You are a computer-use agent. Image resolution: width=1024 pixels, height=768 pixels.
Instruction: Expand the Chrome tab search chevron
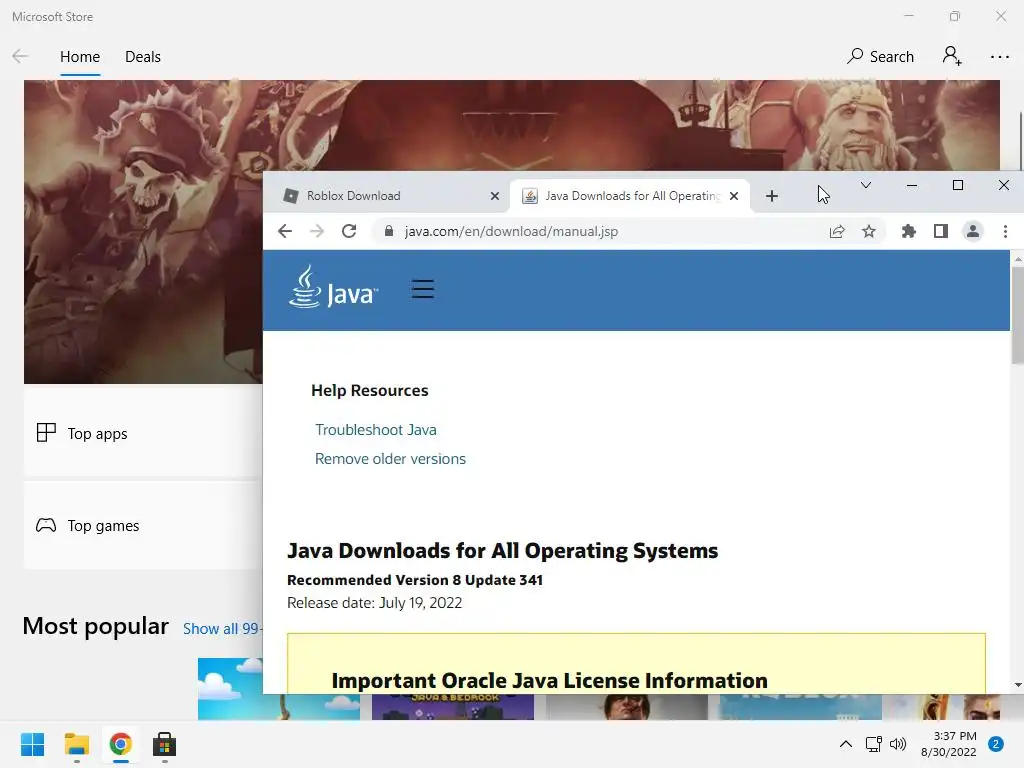pos(866,185)
